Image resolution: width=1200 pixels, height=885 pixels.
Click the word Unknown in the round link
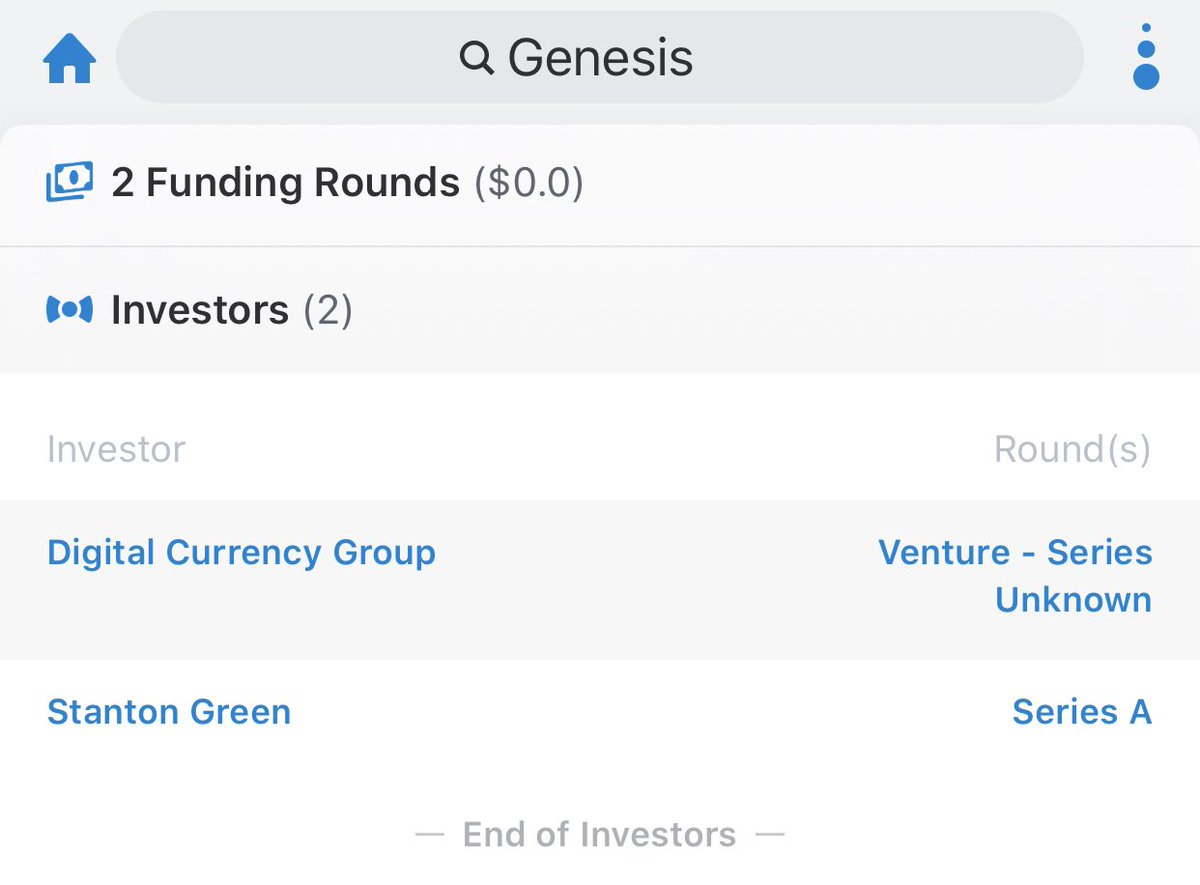click(x=1073, y=600)
